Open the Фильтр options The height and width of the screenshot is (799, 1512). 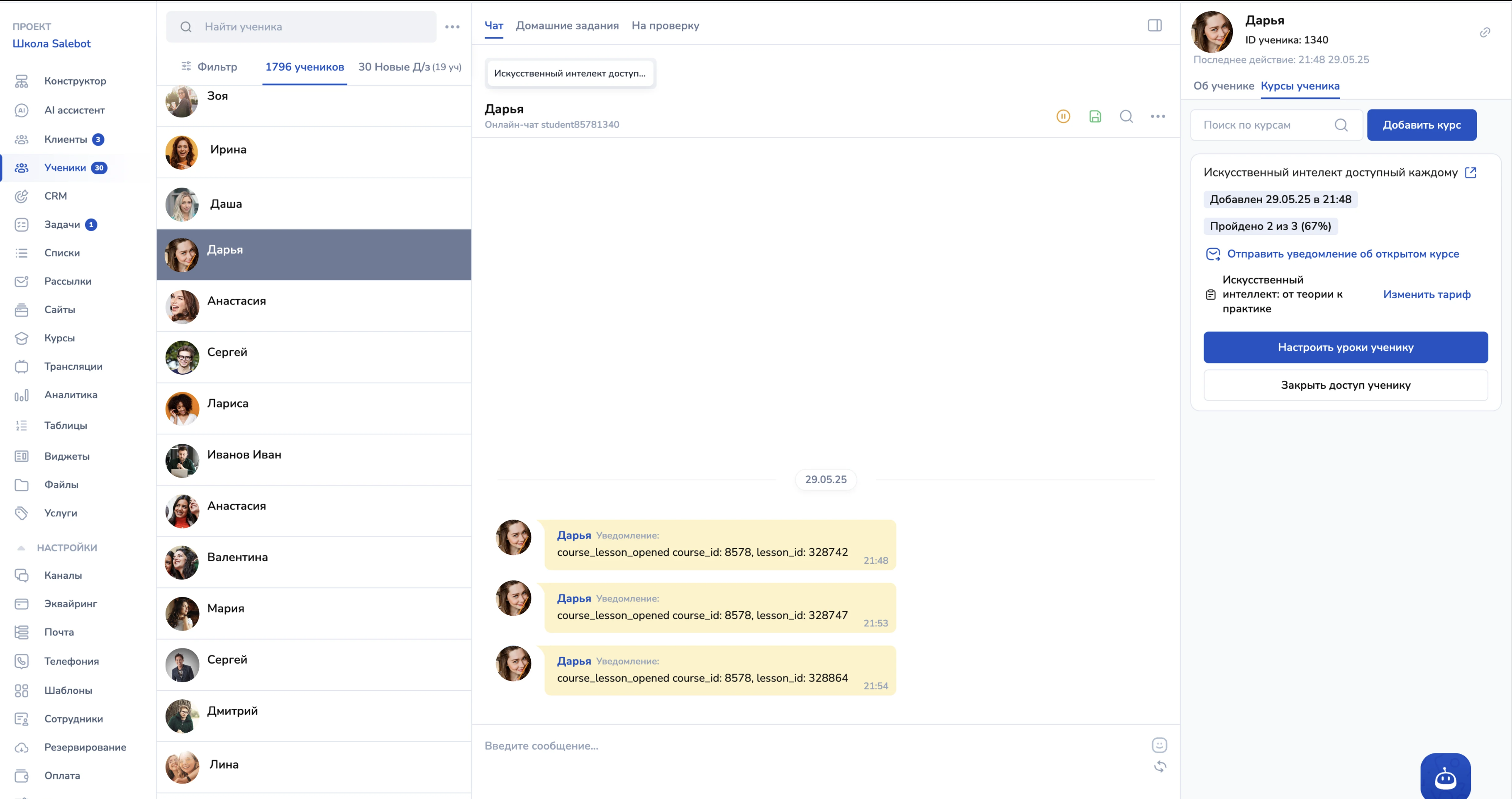point(209,67)
